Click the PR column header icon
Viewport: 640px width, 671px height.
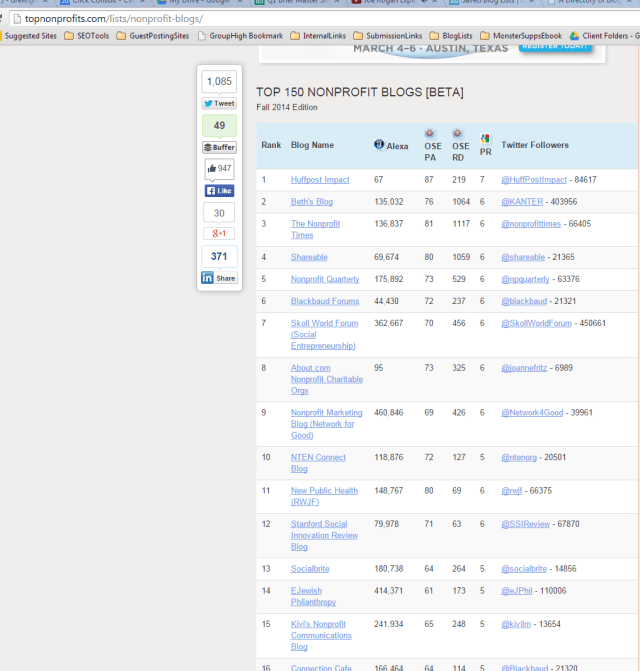click(x=485, y=139)
